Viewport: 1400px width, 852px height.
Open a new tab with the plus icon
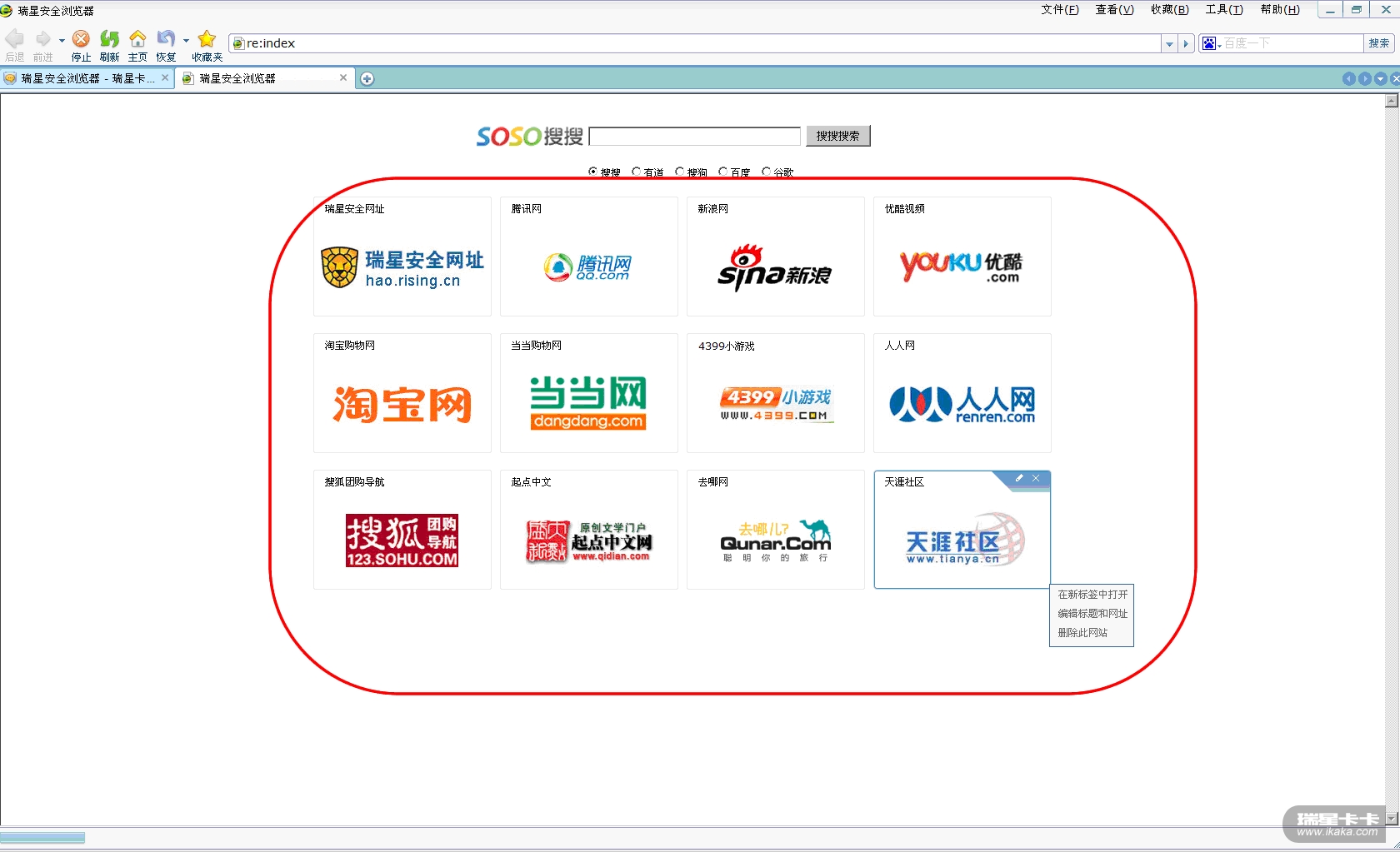367,78
